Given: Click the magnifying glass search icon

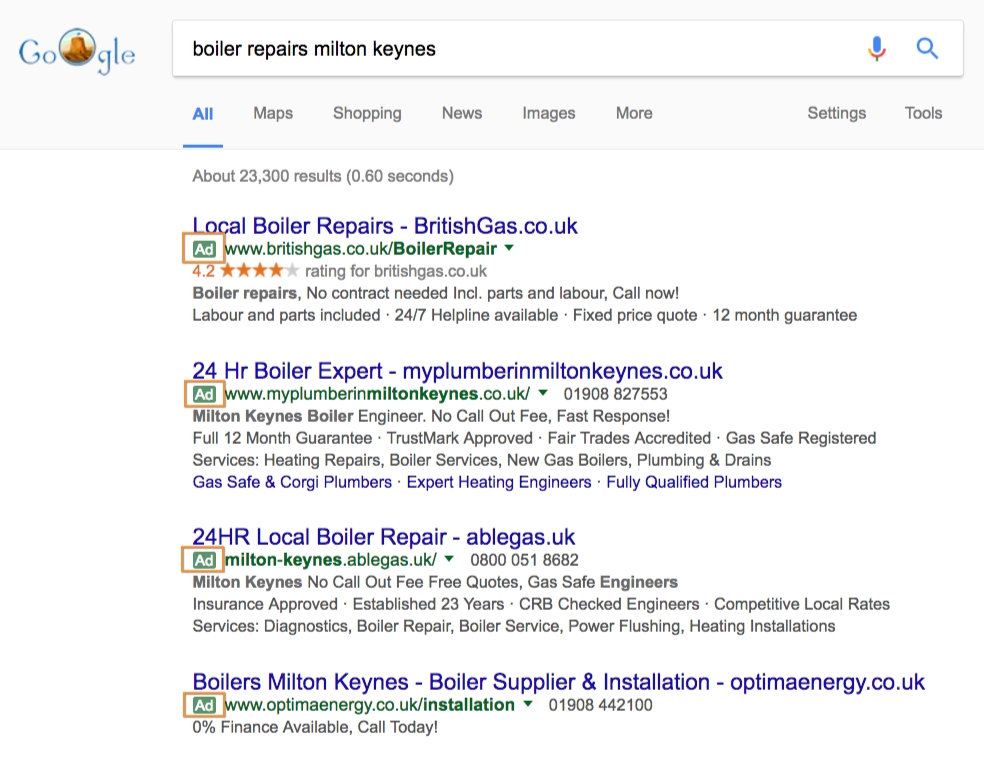Looking at the screenshot, I should (927, 48).
